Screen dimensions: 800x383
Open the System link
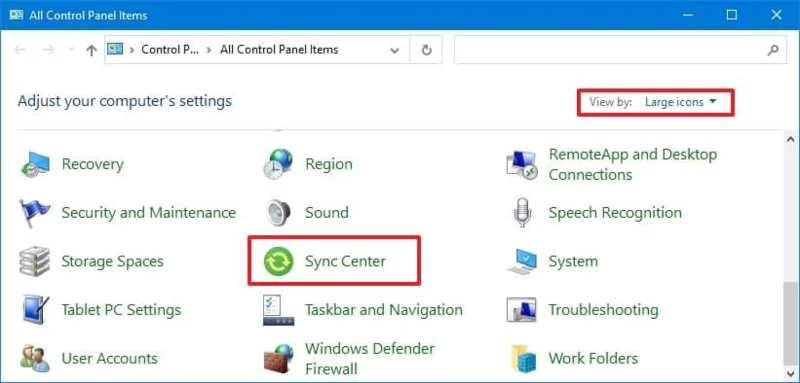coord(573,261)
